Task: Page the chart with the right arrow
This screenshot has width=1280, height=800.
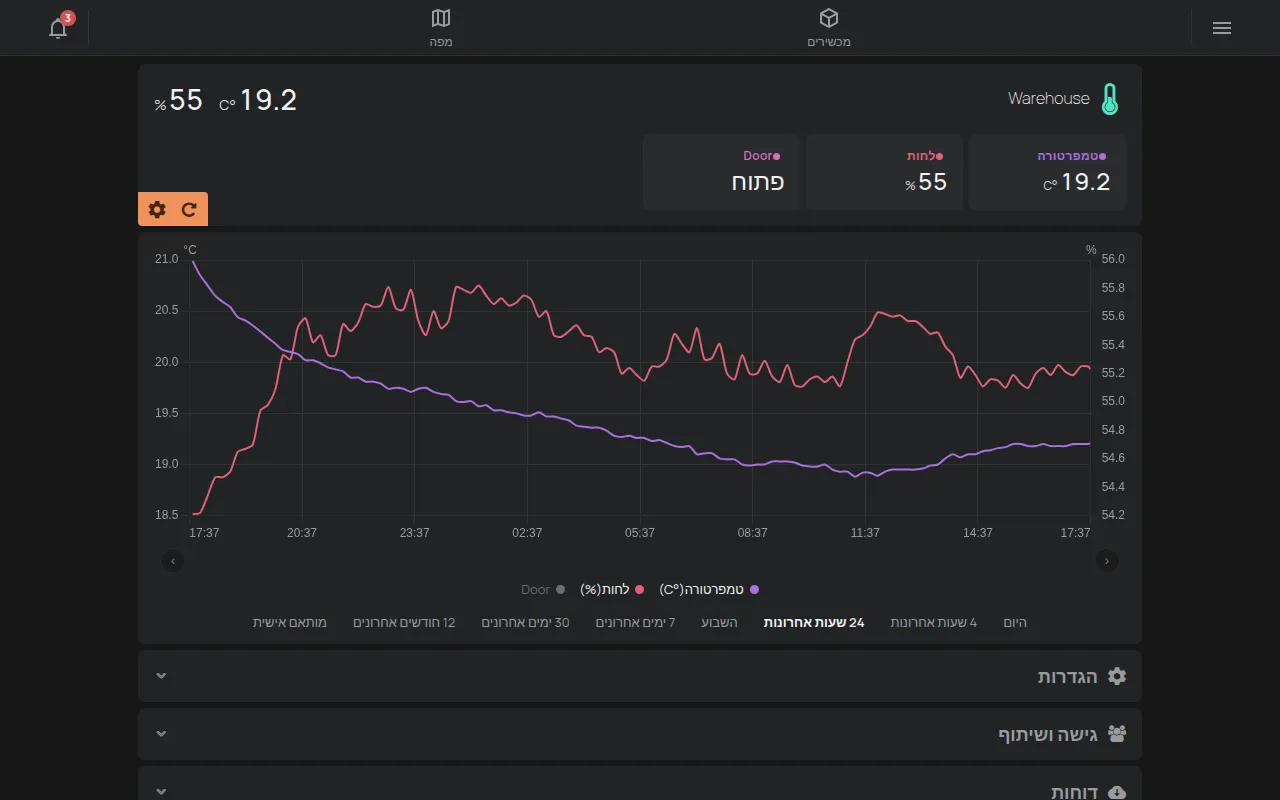Action: 1107,561
